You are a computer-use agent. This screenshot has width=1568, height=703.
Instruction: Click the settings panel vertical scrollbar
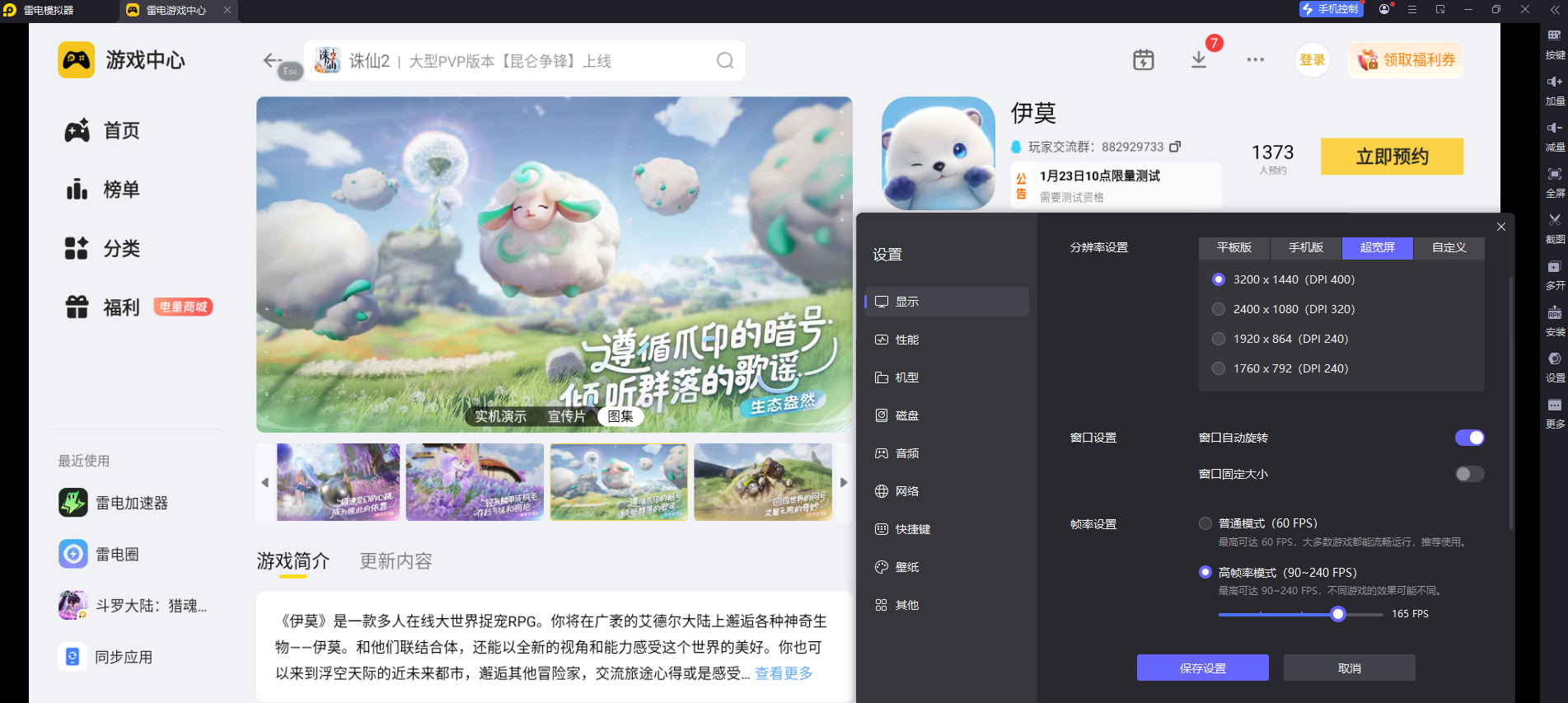(x=1510, y=404)
